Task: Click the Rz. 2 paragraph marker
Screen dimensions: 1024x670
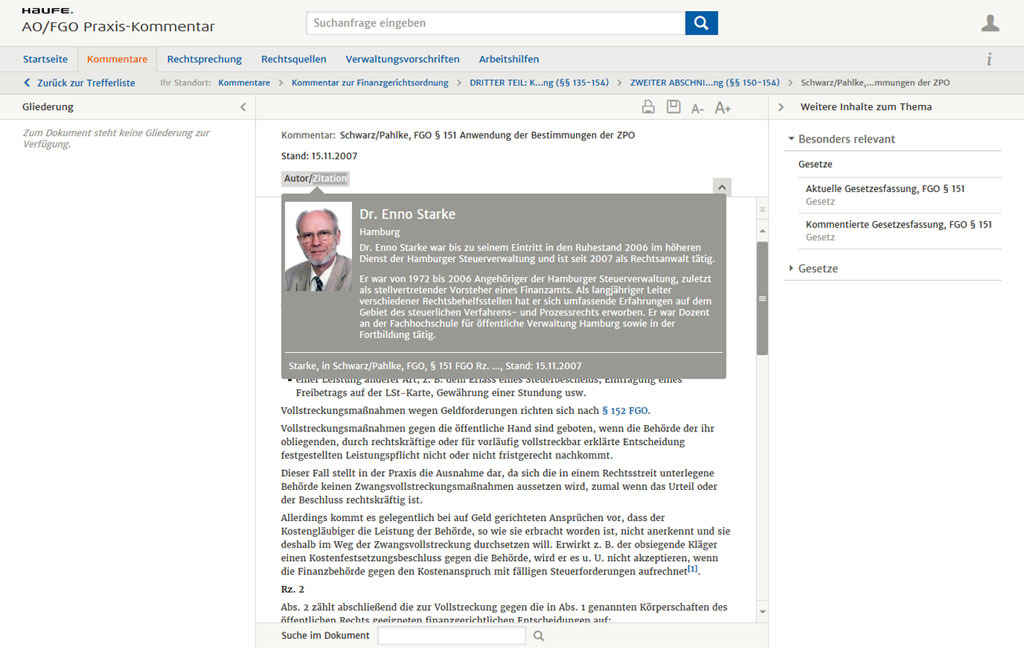Action: coord(293,589)
